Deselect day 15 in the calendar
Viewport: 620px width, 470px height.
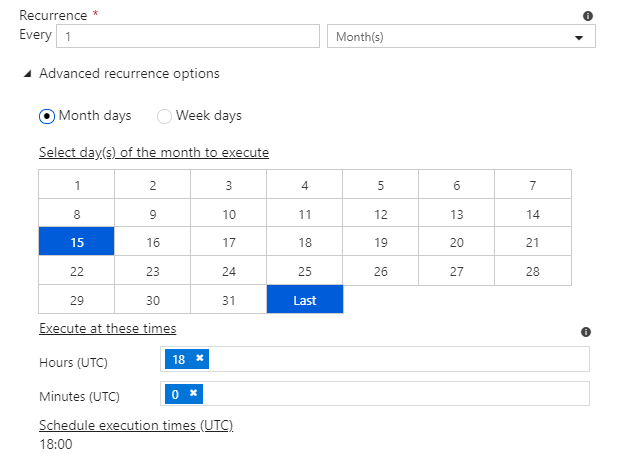[77, 242]
